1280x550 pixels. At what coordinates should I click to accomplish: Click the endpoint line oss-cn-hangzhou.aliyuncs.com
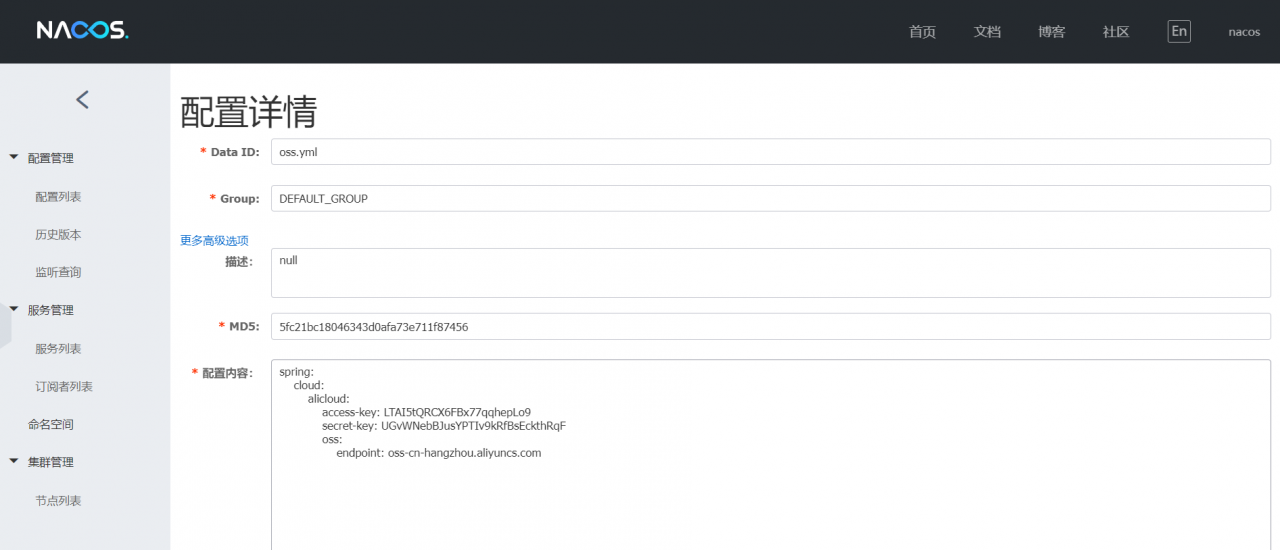[x=438, y=453]
